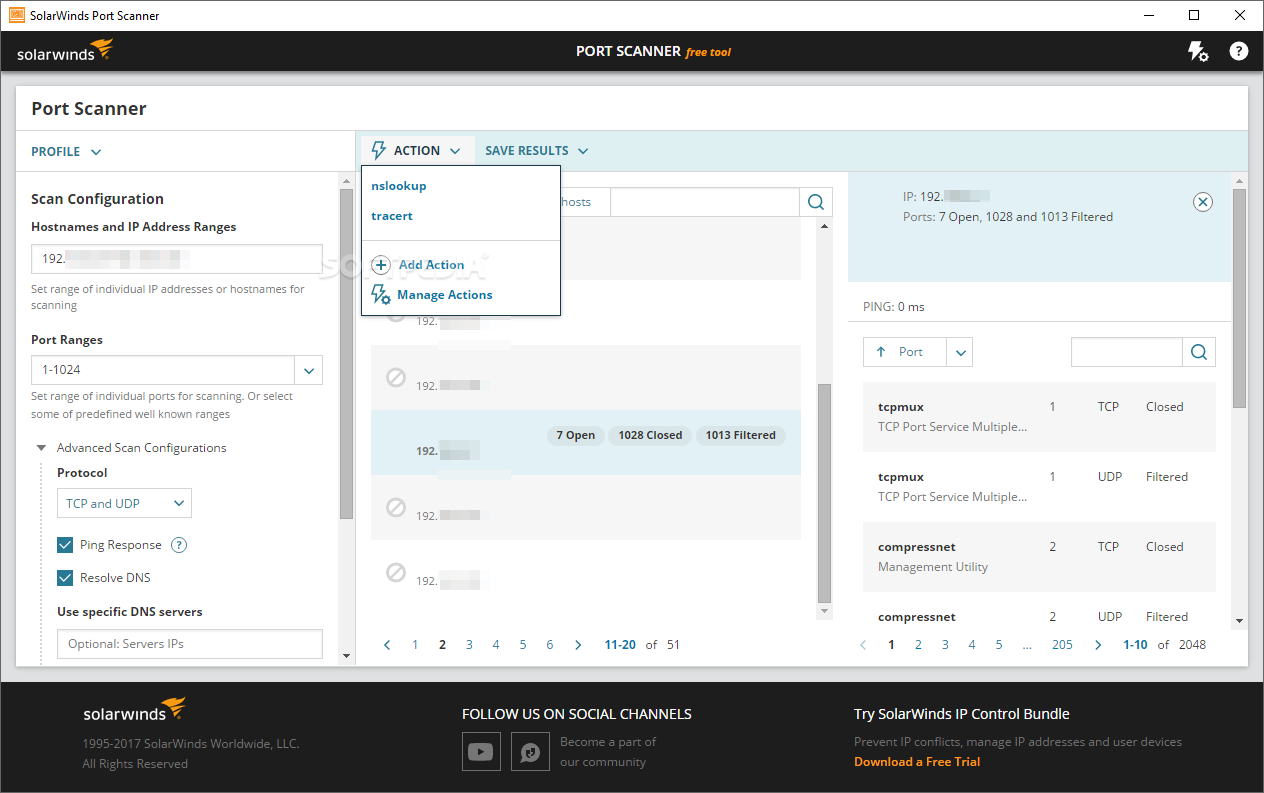This screenshot has width=1264, height=793.
Task: Click the Download a Free Trial link
Action: pyautogui.click(x=917, y=762)
